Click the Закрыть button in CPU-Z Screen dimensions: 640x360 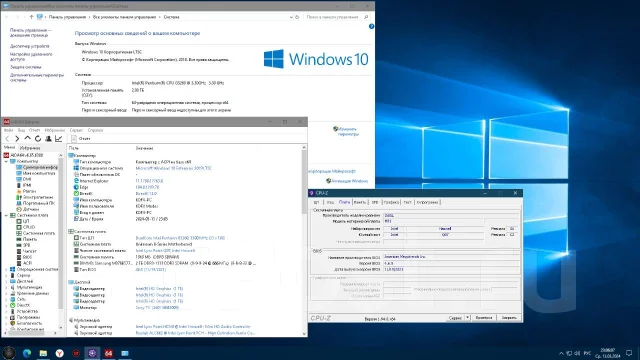(x=509, y=318)
